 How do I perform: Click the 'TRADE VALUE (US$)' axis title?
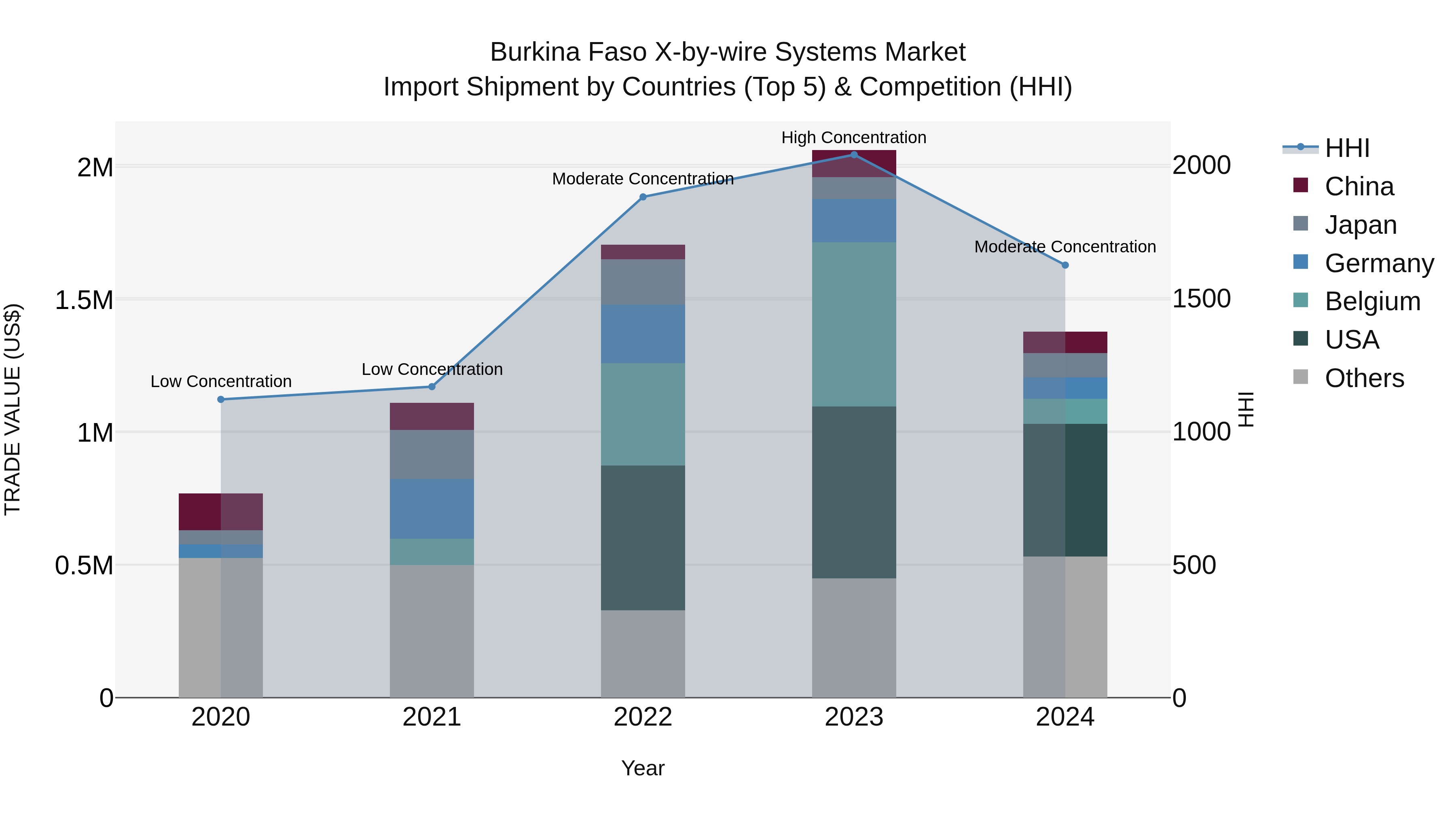click(13, 409)
